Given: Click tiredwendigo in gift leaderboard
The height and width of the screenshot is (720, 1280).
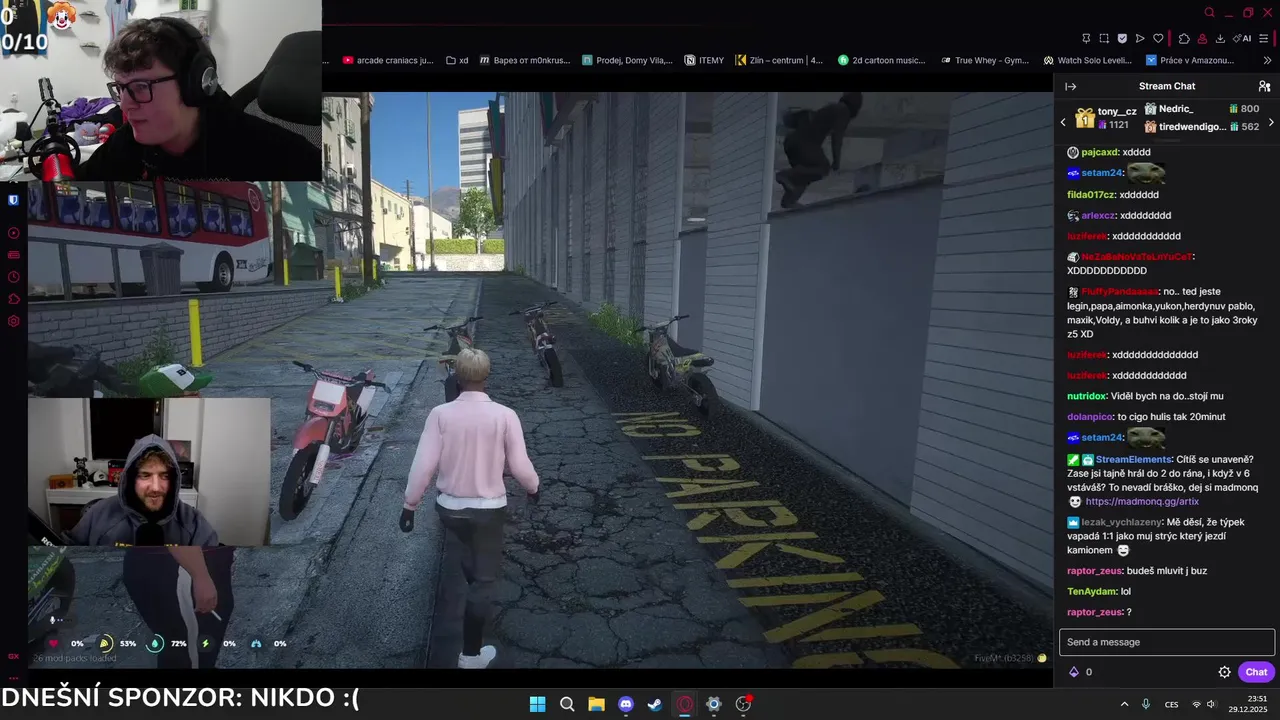Looking at the screenshot, I should point(1192,127).
